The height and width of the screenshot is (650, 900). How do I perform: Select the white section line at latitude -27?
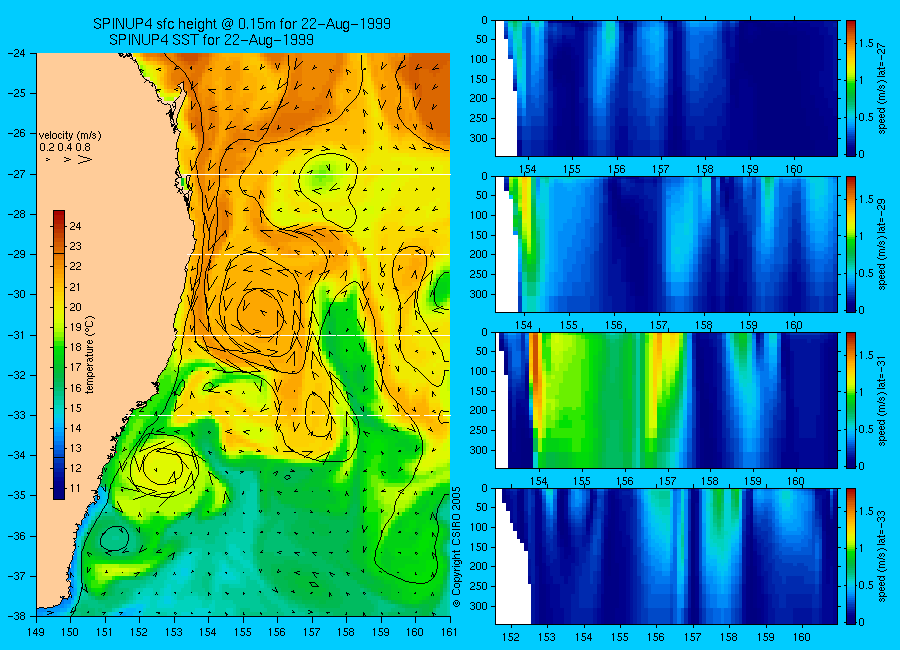click(319, 175)
